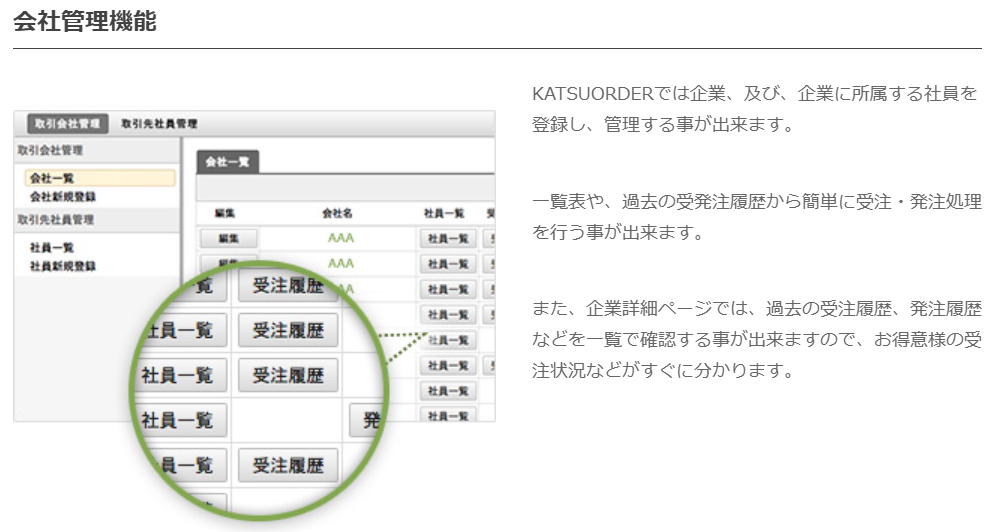Click the topmost 受注履歴 button in the magnifier

click(288, 285)
